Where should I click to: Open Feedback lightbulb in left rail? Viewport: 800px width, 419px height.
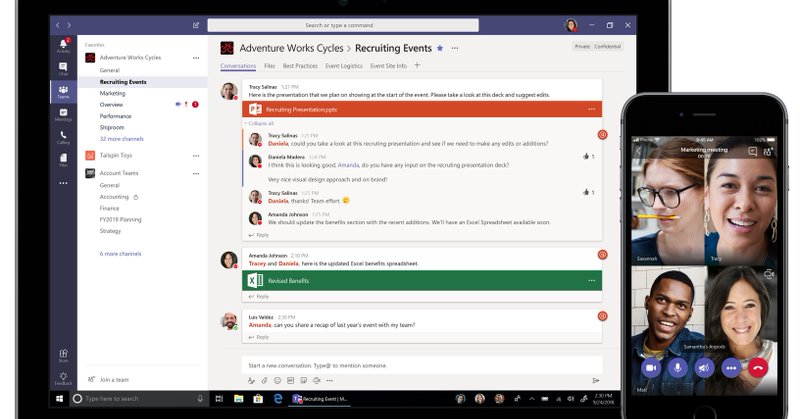tap(63, 378)
